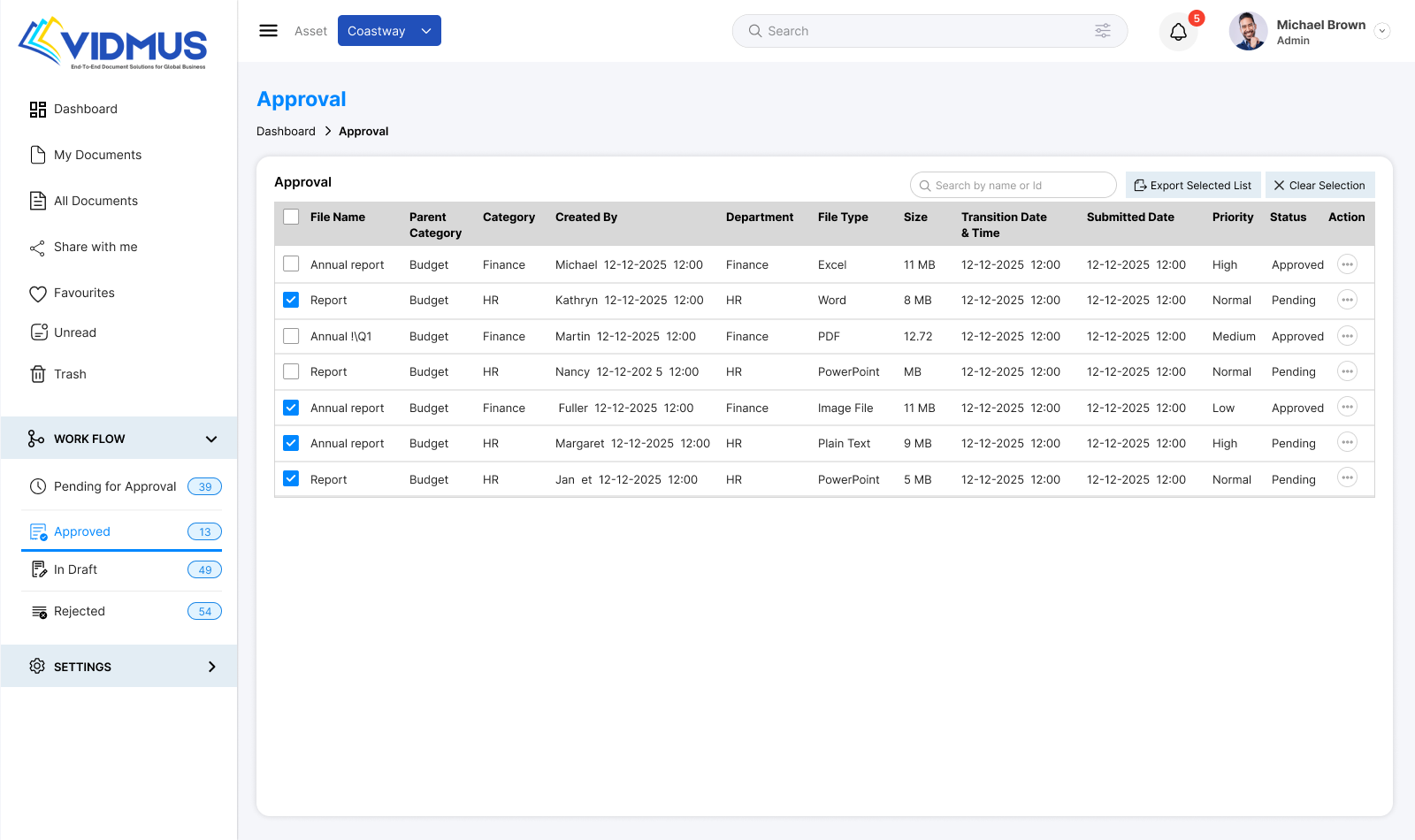The image size is (1415, 840).
Task: Go to Rejected documents
Action: pos(80,611)
